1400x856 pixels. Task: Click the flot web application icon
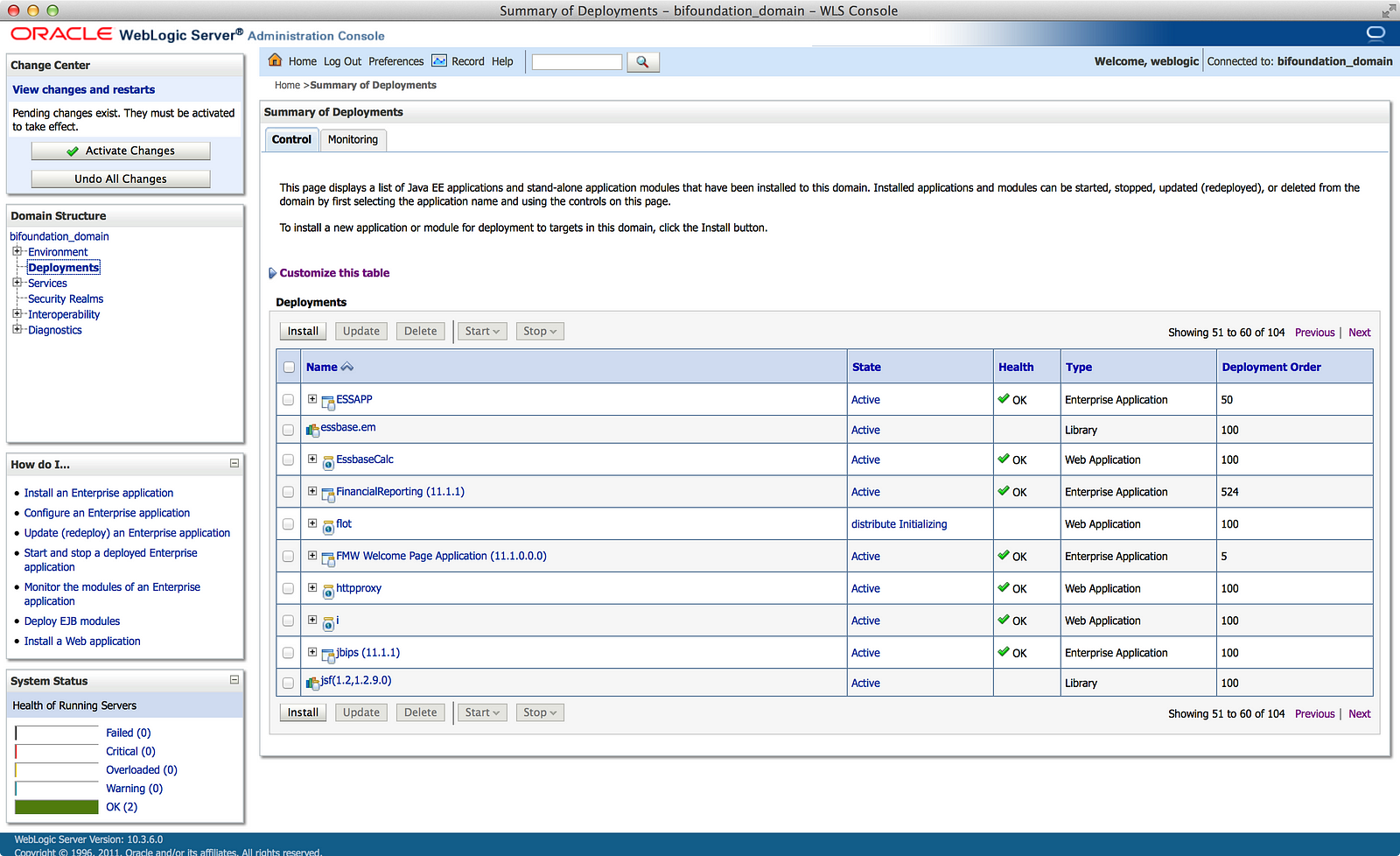tap(328, 527)
